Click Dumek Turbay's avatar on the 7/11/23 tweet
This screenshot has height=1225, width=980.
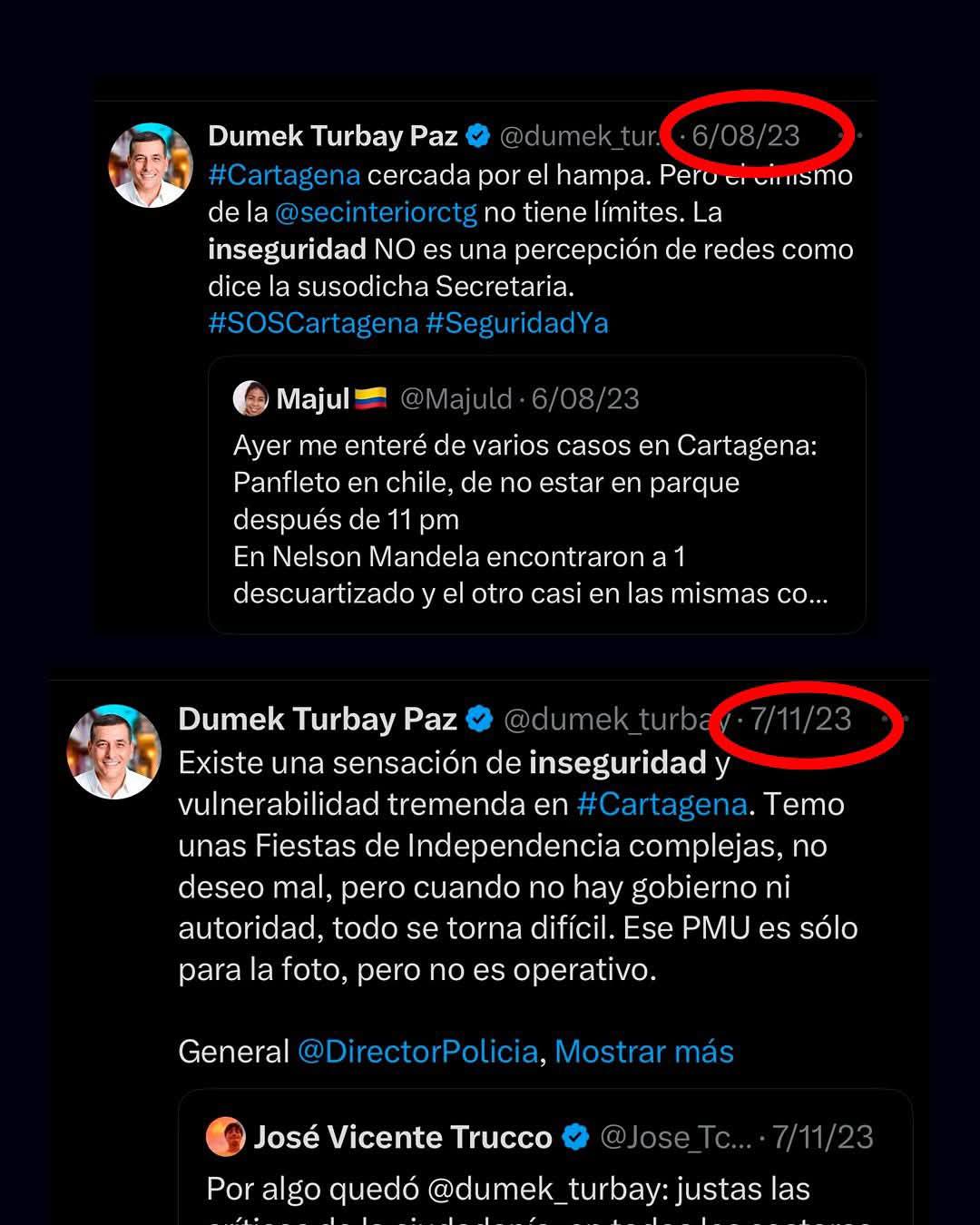(x=114, y=751)
